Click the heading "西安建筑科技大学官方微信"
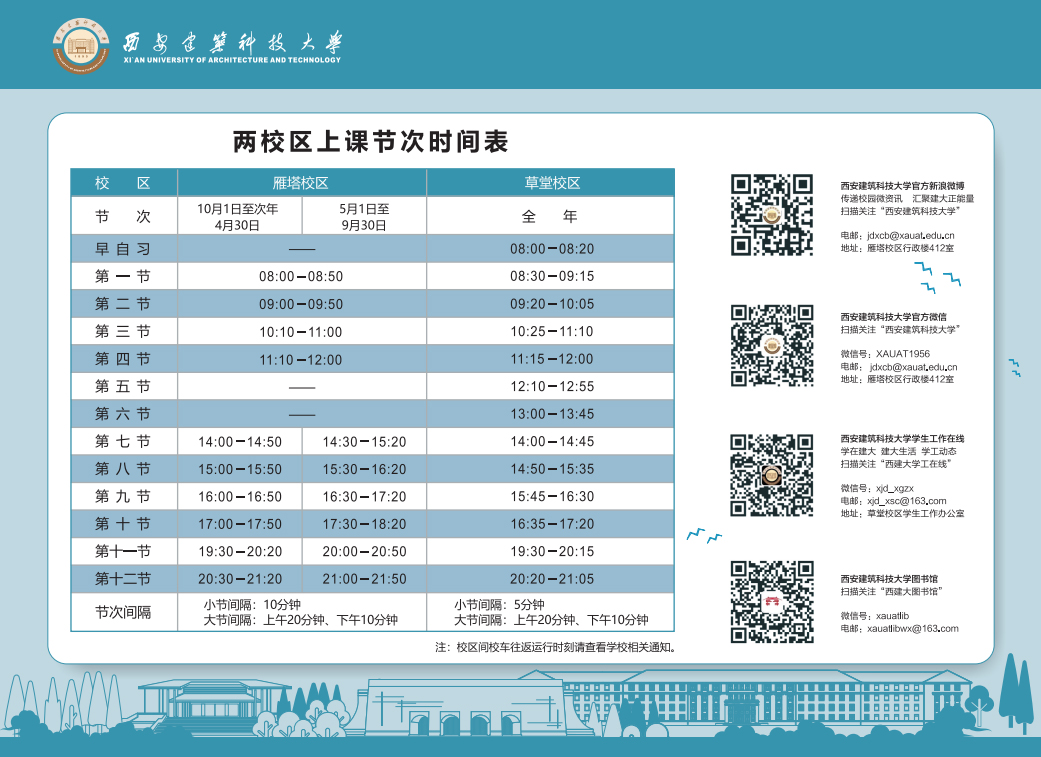Image resolution: width=1041 pixels, height=757 pixels. pyautogui.click(x=894, y=317)
